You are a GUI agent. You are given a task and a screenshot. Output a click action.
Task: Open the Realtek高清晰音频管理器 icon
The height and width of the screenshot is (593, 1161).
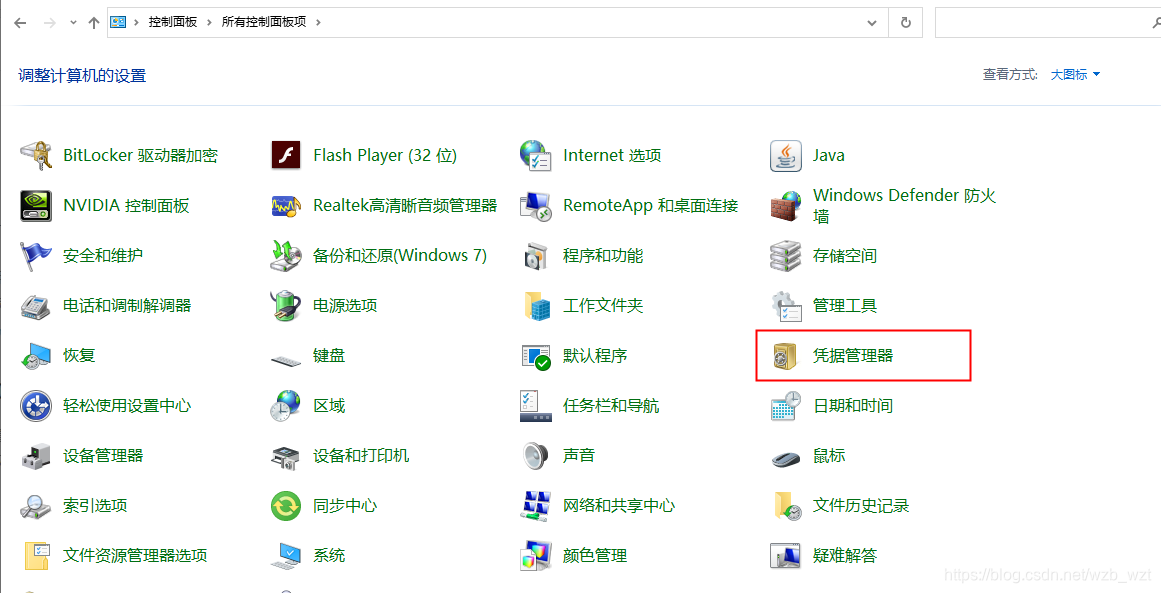[x=286, y=206]
